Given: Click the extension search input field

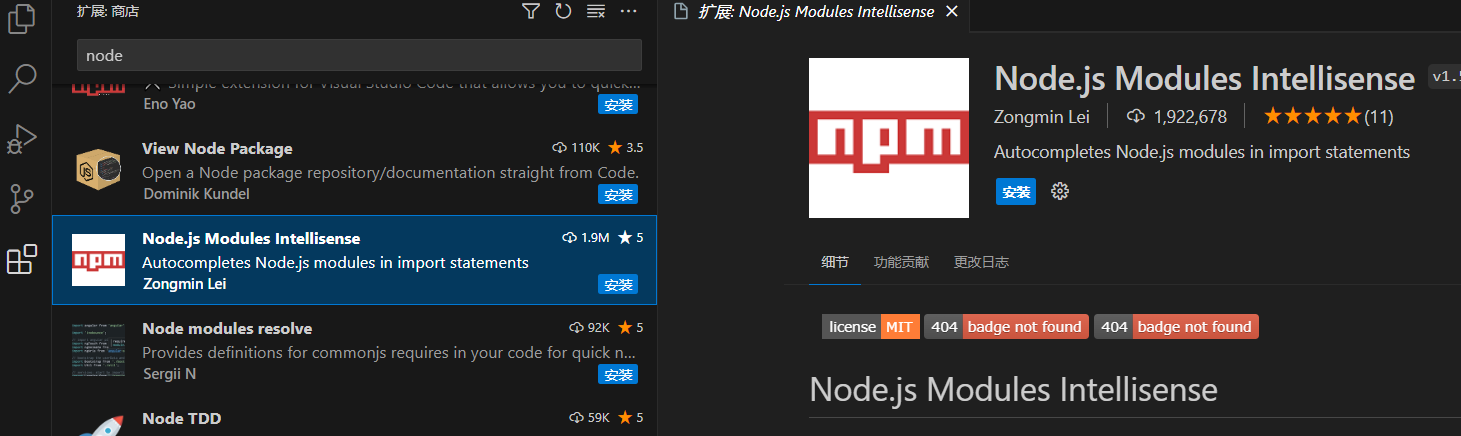Looking at the screenshot, I should pyautogui.click(x=359, y=55).
